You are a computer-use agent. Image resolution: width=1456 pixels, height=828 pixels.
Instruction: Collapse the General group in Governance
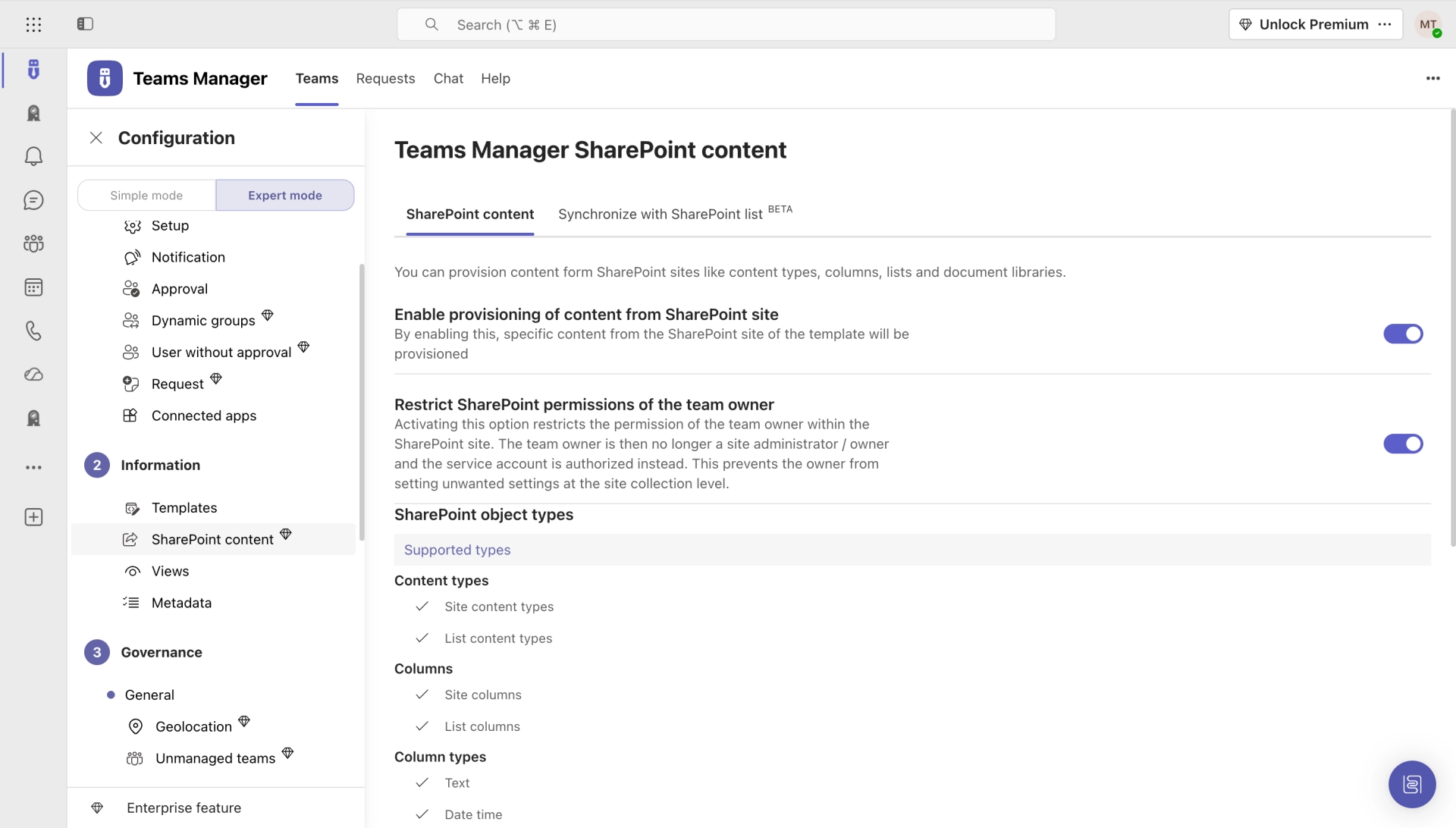(149, 695)
